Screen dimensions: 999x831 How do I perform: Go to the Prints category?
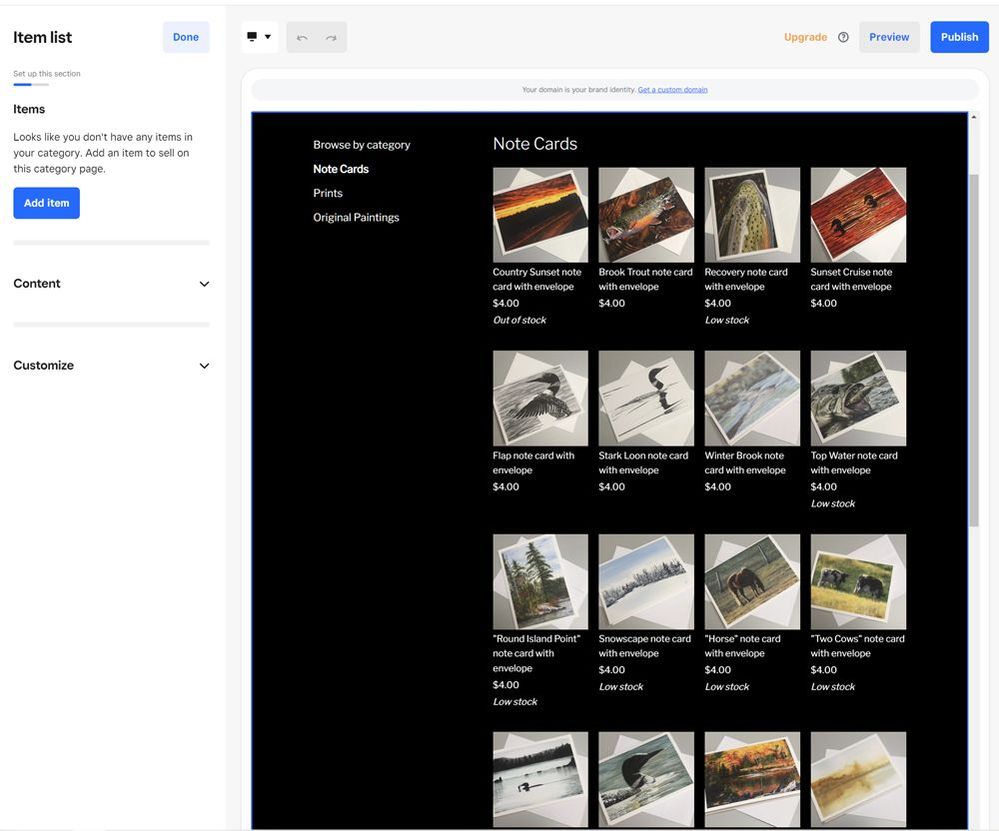(x=328, y=193)
